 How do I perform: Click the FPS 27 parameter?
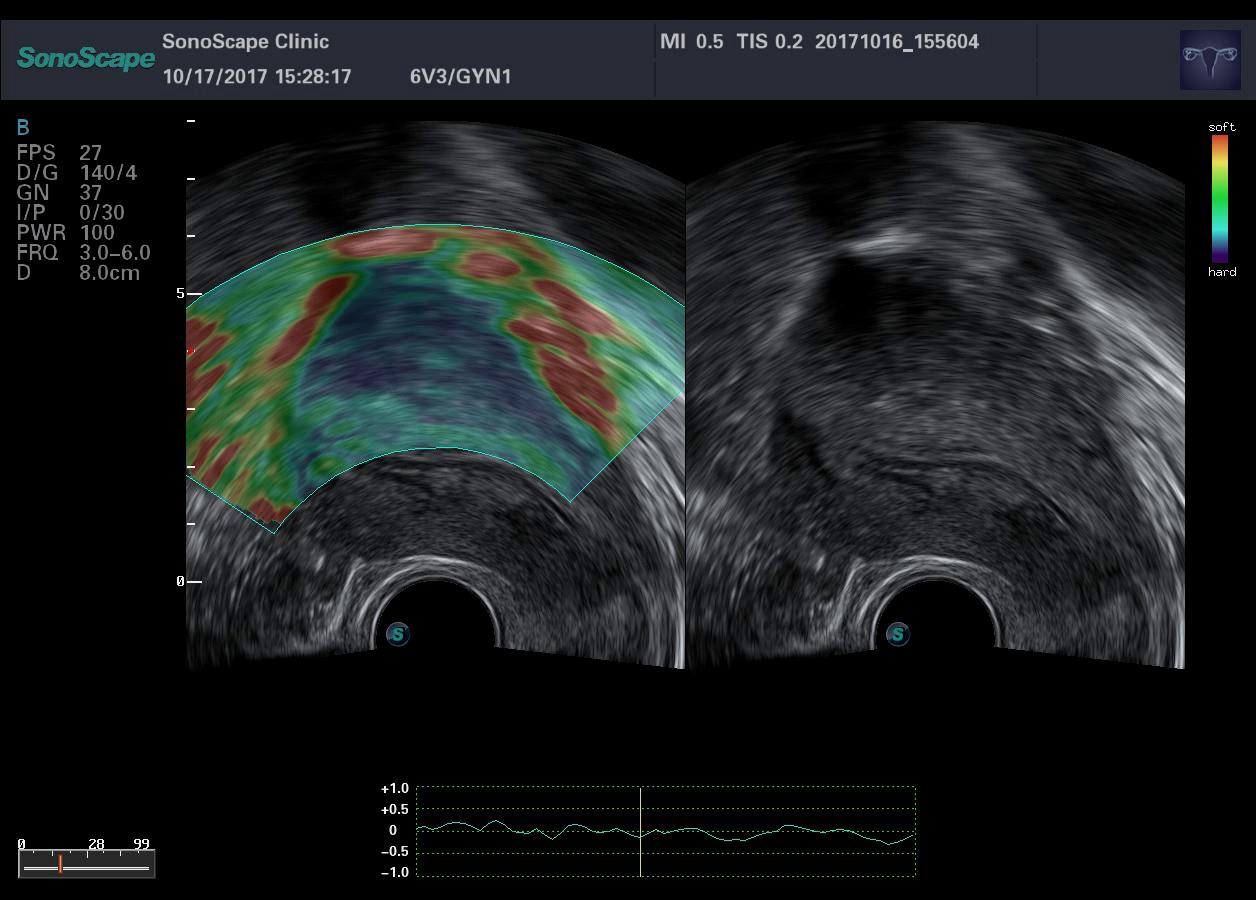(59, 153)
